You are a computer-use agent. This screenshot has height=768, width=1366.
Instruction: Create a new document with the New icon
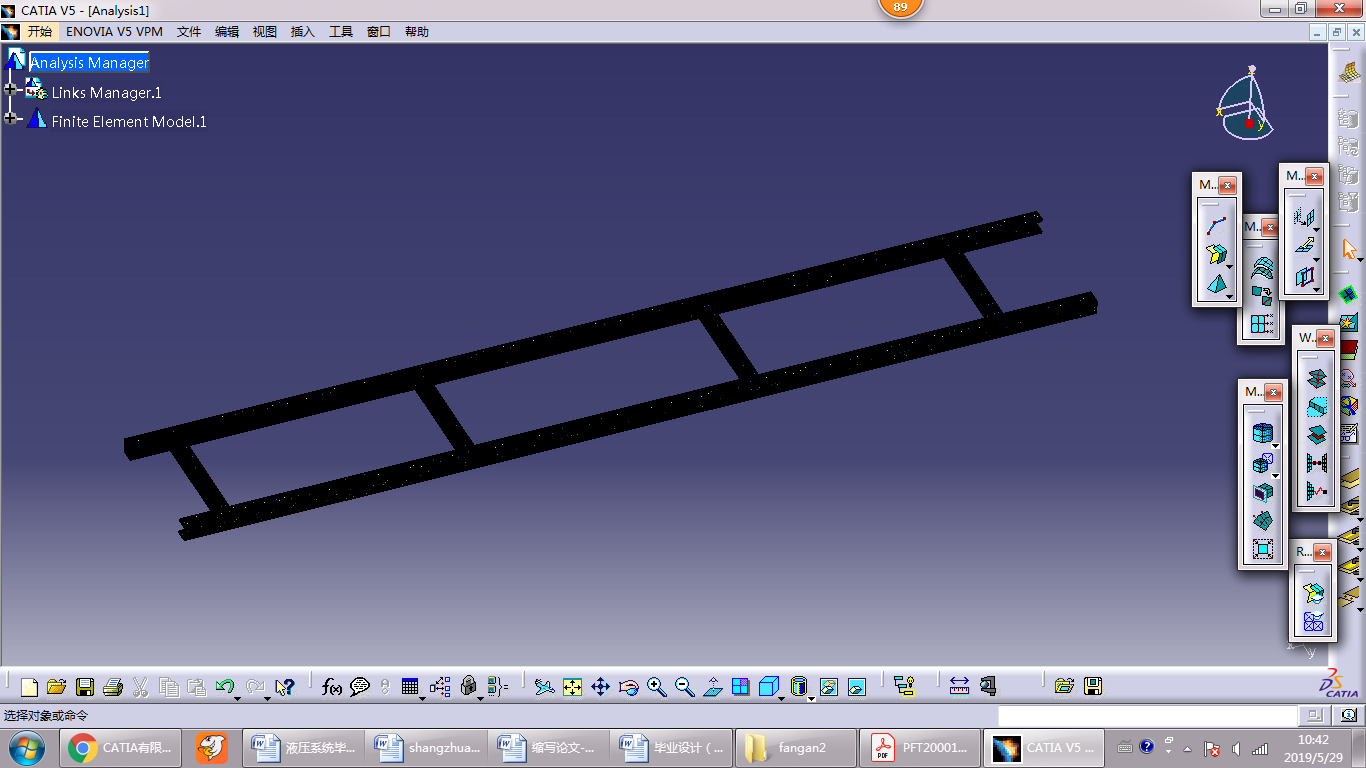(29, 687)
